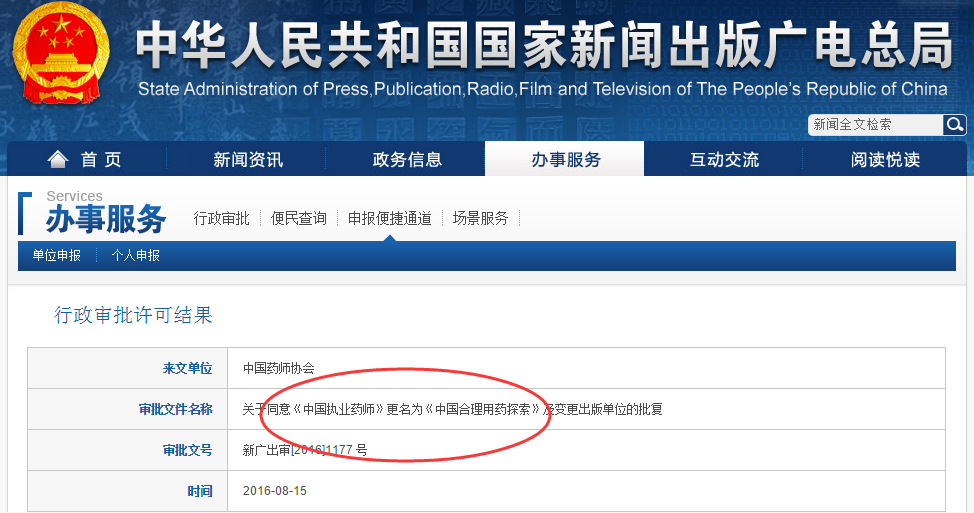Click the 中国药师协会 cell

pyautogui.click(x=278, y=368)
